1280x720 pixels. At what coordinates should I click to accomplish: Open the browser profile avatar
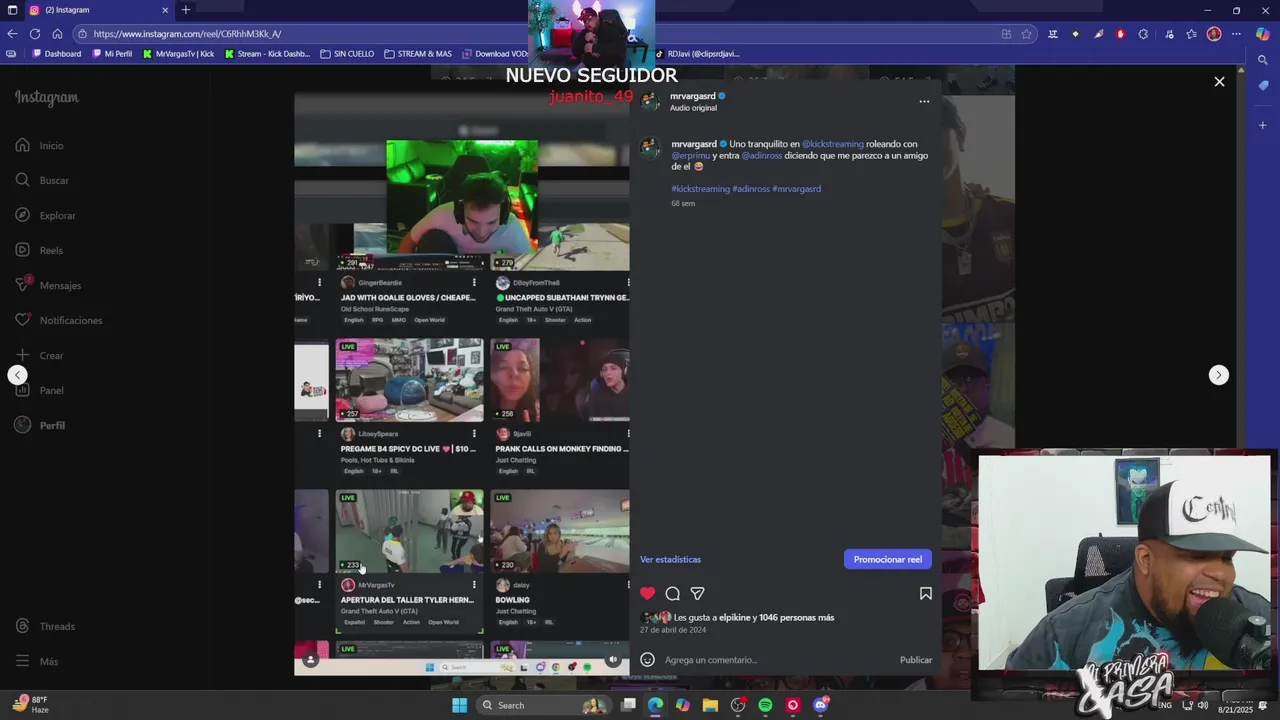1214,34
